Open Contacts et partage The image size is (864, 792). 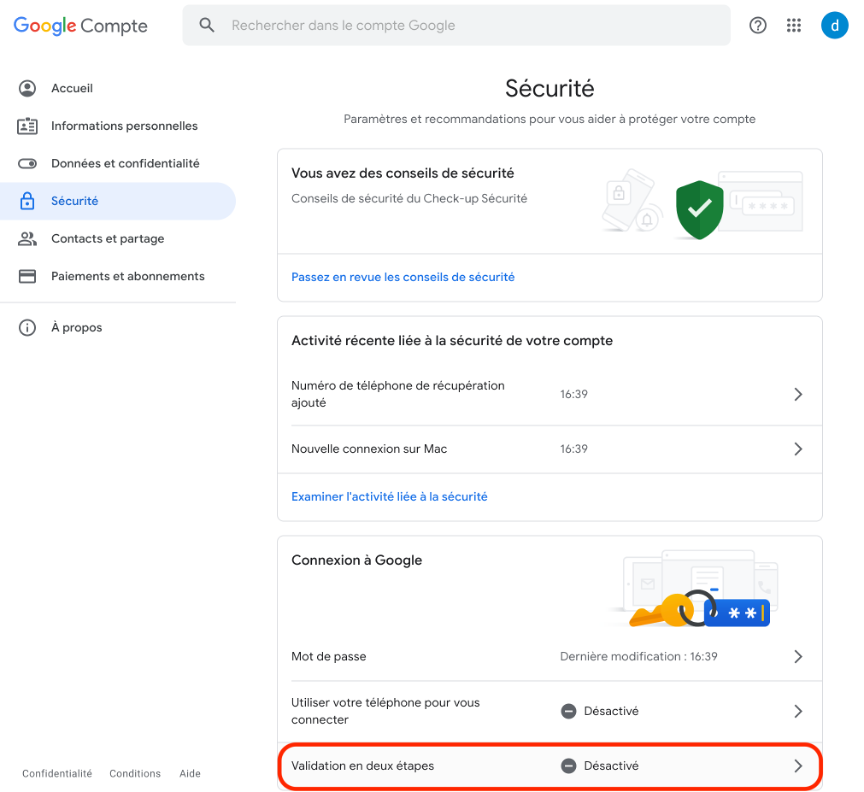(118, 239)
